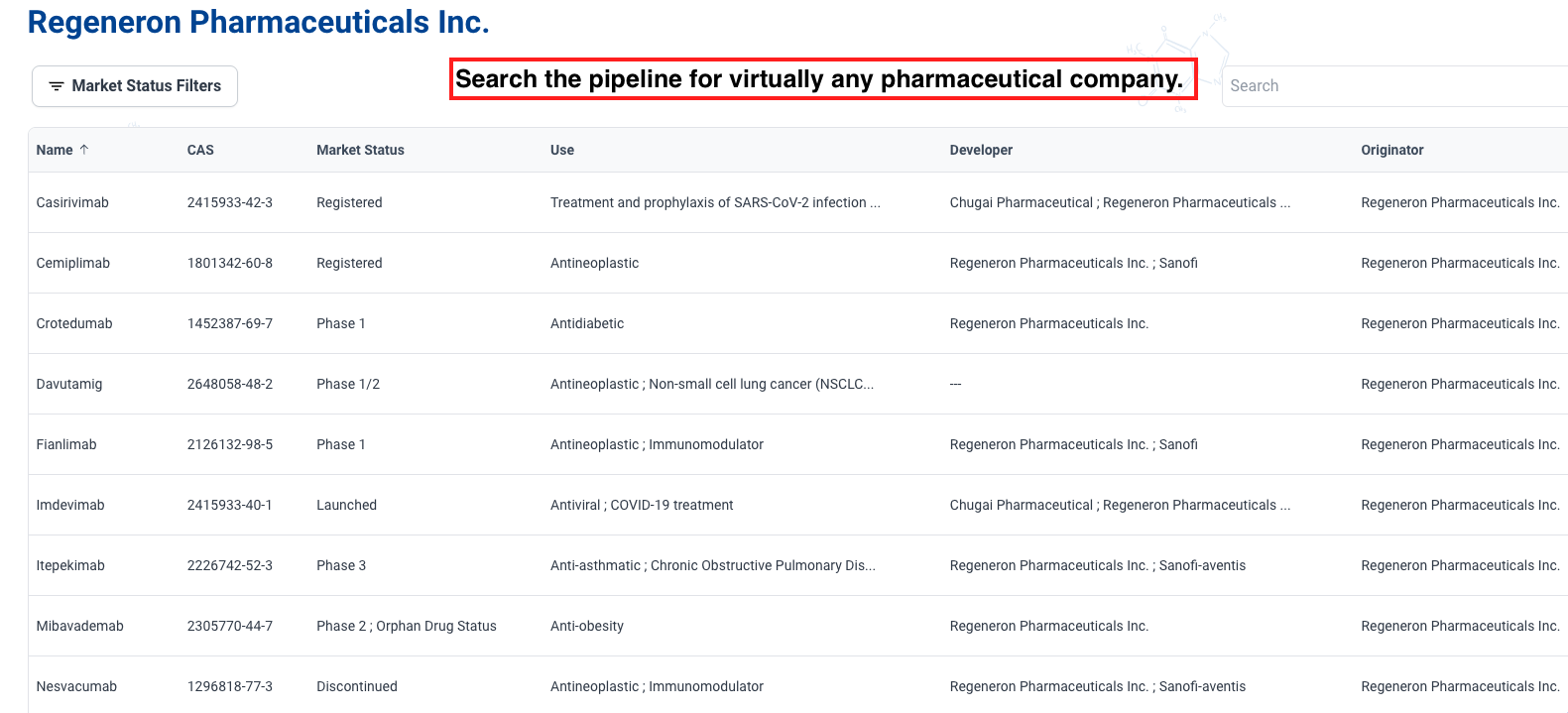
Task: Click the Itepekimab drug name
Action: [x=70, y=565]
